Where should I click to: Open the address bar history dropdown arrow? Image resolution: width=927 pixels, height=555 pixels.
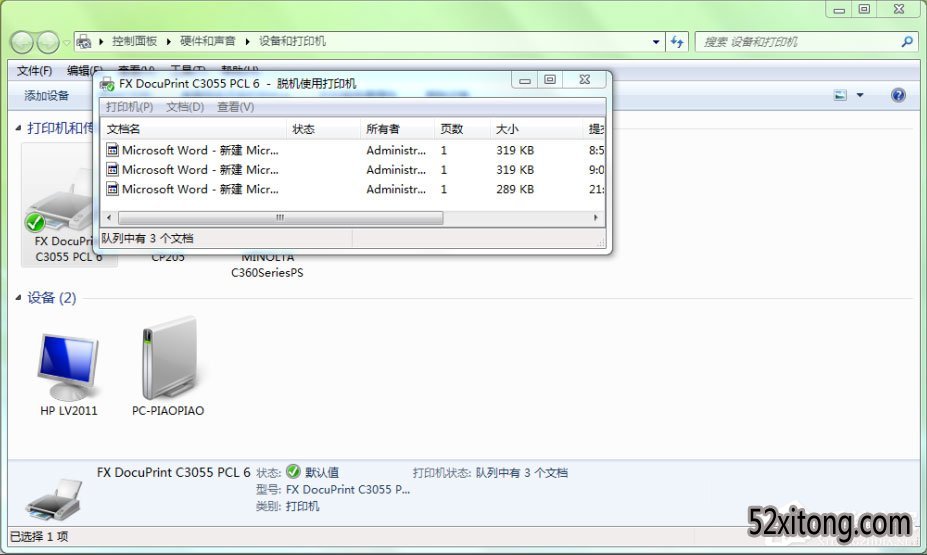[656, 42]
